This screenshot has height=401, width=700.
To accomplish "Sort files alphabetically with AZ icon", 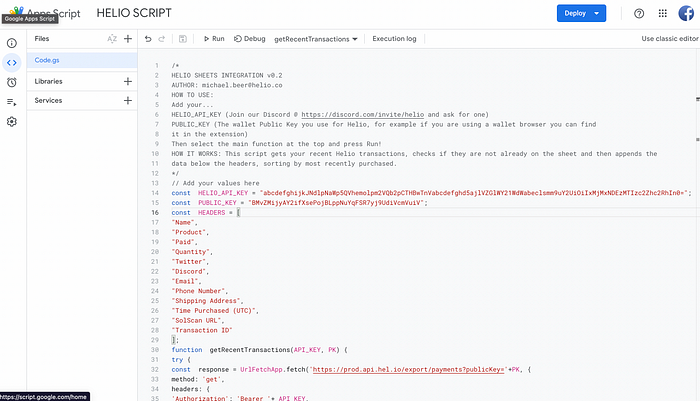I will (112, 39).
